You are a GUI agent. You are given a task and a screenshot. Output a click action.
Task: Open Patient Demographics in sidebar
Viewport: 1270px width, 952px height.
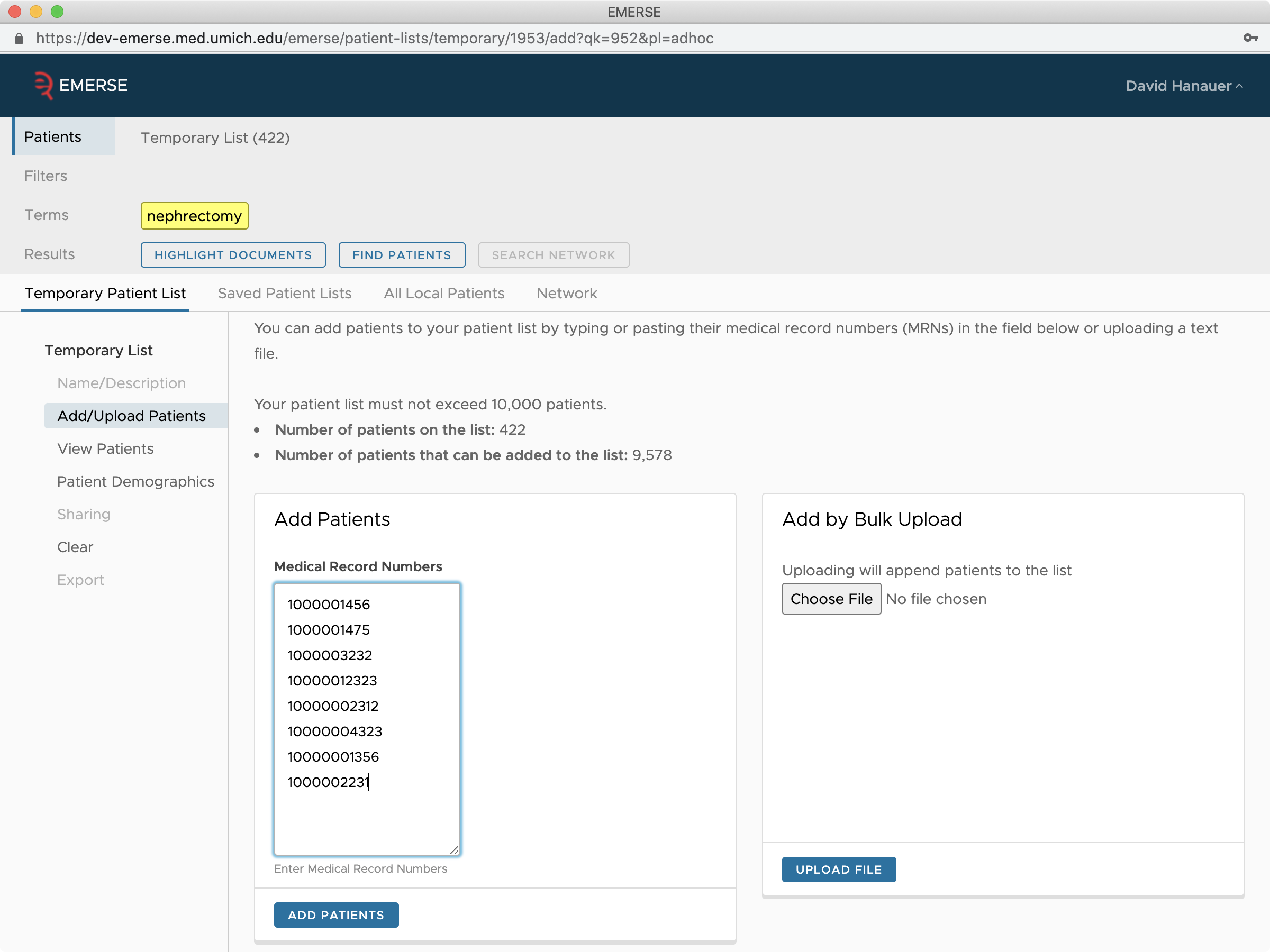coord(135,481)
